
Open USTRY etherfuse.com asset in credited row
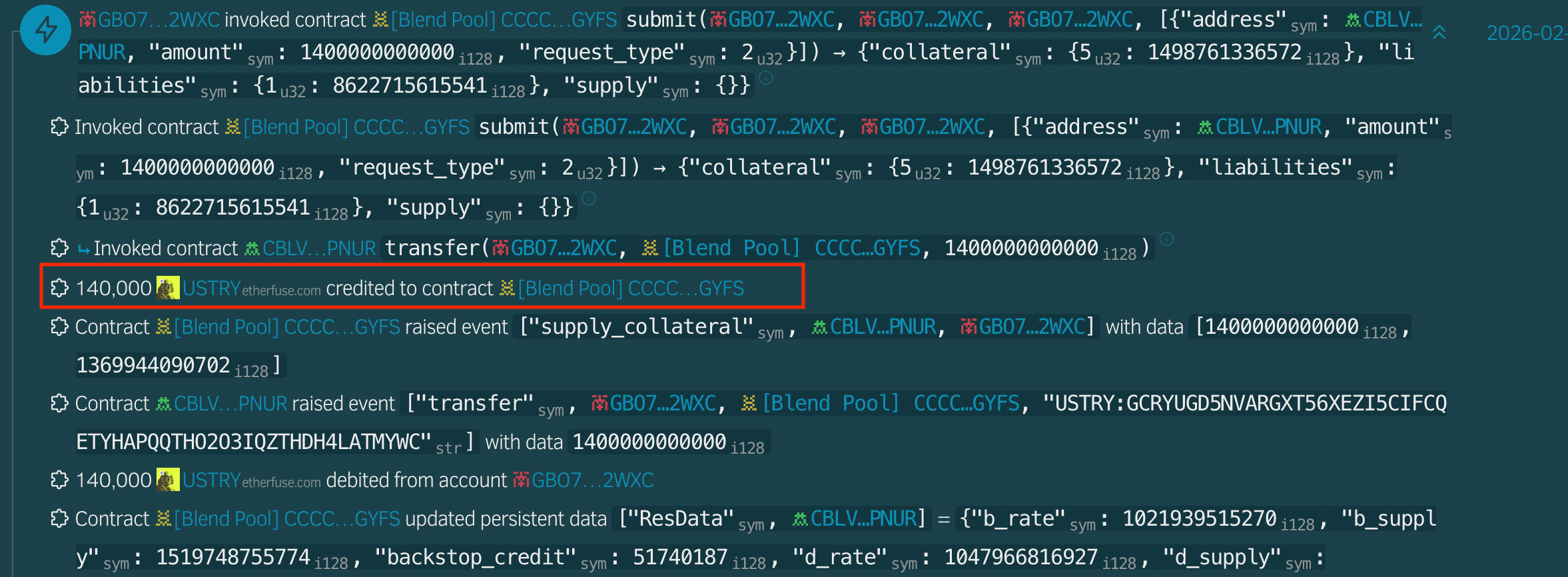(251, 288)
